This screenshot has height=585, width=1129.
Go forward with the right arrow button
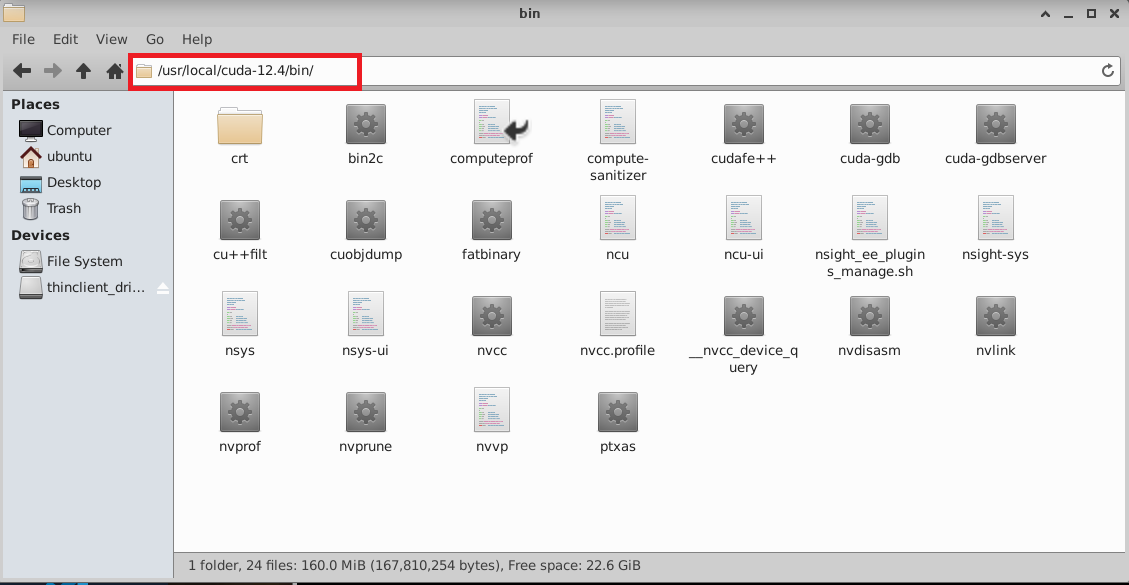tap(53, 71)
